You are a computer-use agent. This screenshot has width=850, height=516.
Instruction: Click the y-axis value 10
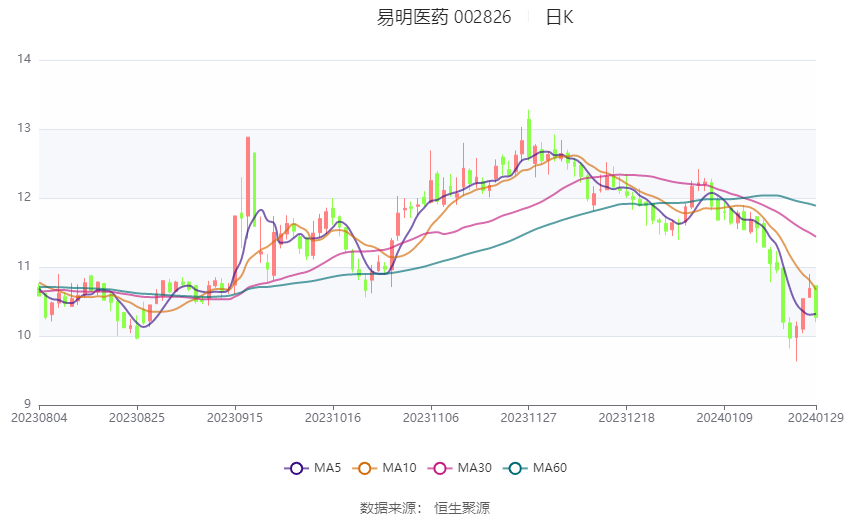point(24,335)
